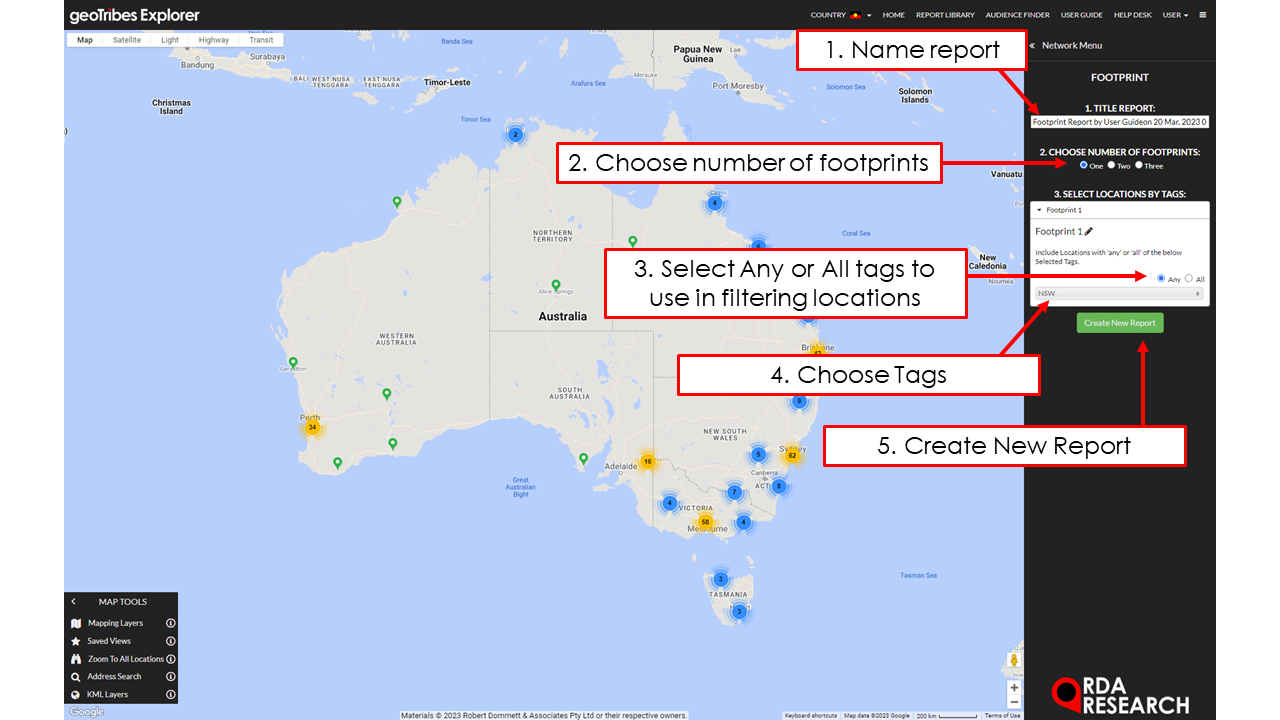Select the Highway map style

pos(214,40)
